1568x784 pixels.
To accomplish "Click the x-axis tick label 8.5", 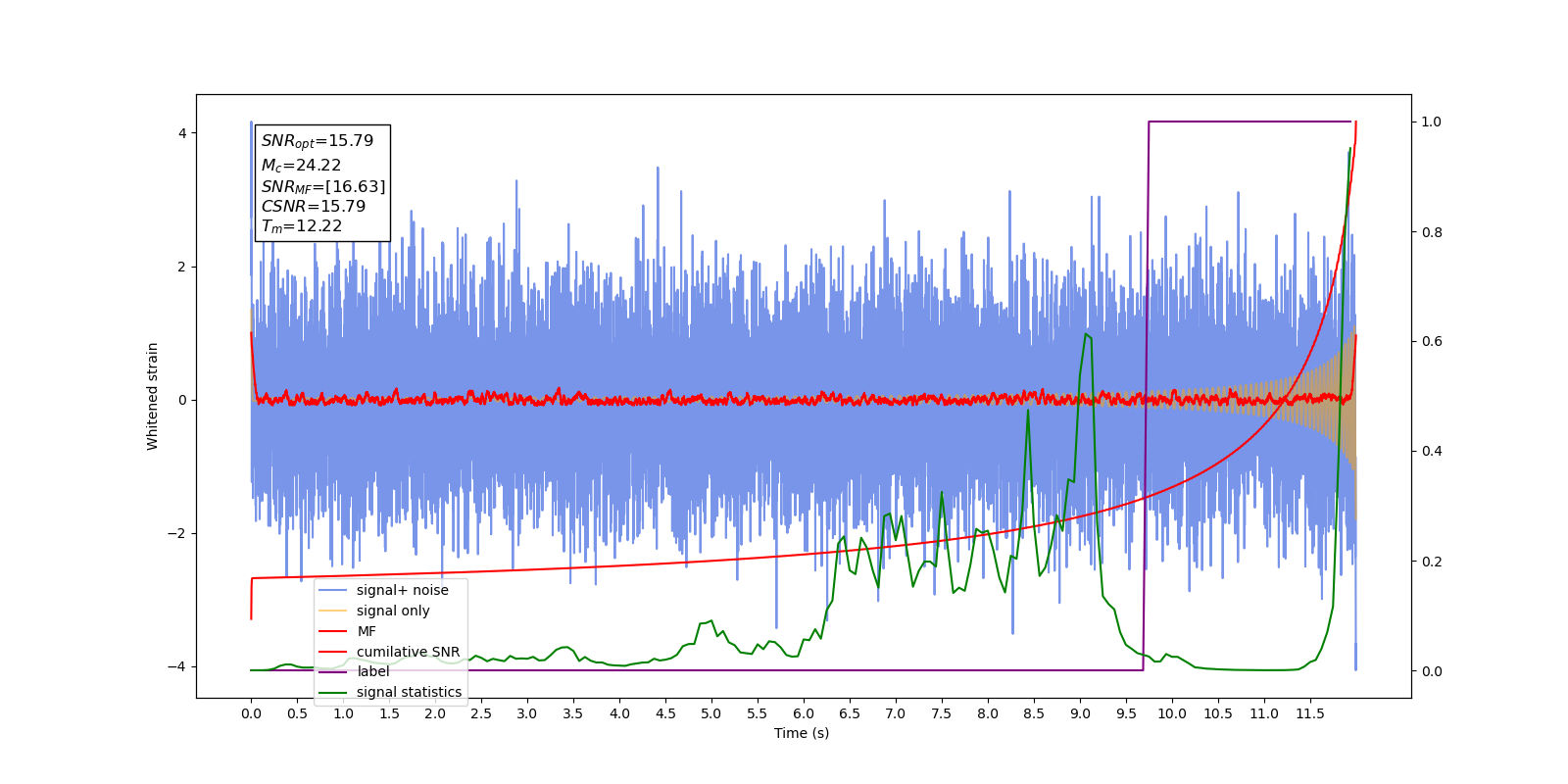I will pos(1034,713).
